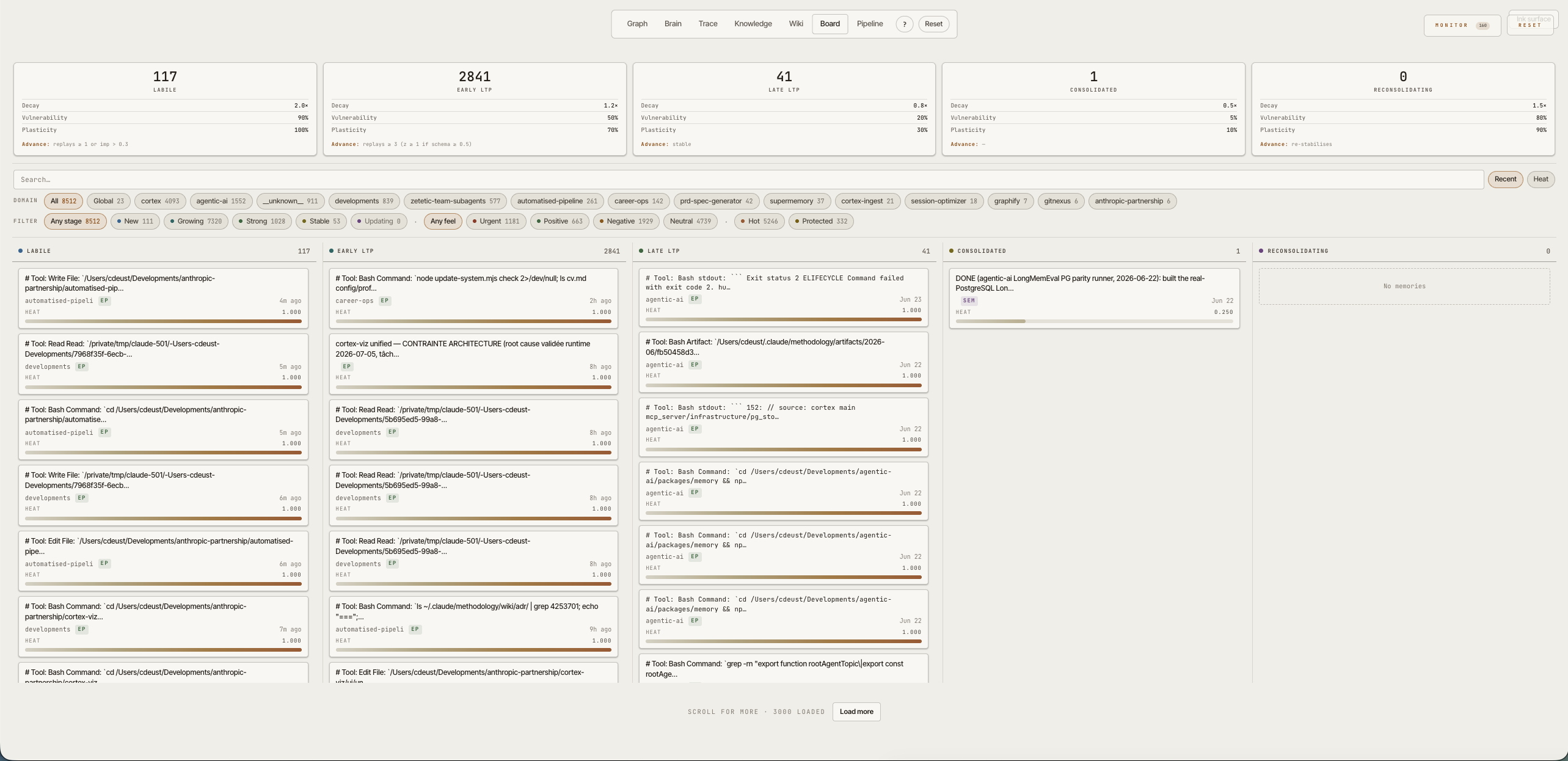Open the Wiki tab

pos(795,24)
